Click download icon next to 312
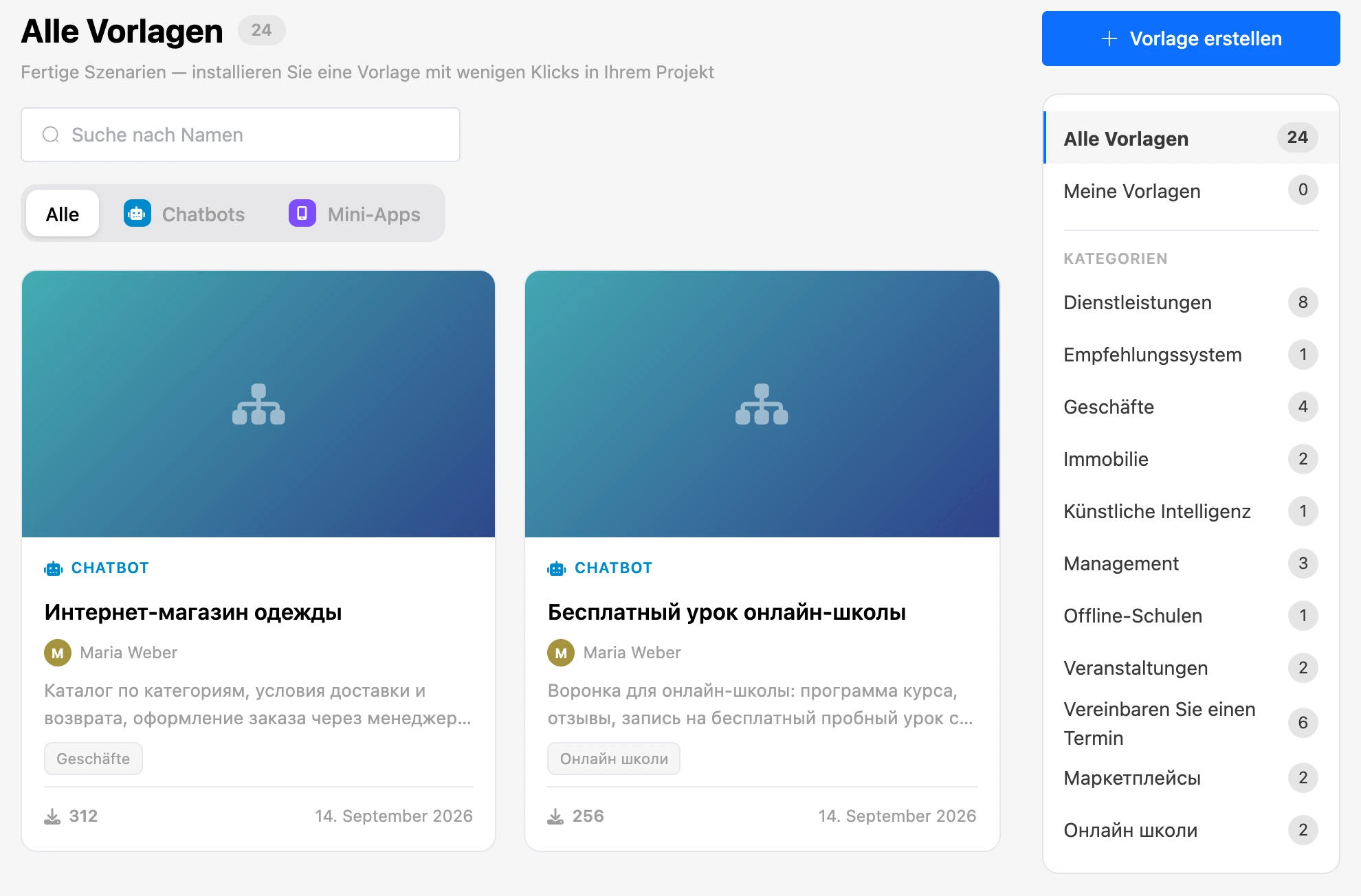The height and width of the screenshot is (896, 1361). (x=52, y=816)
